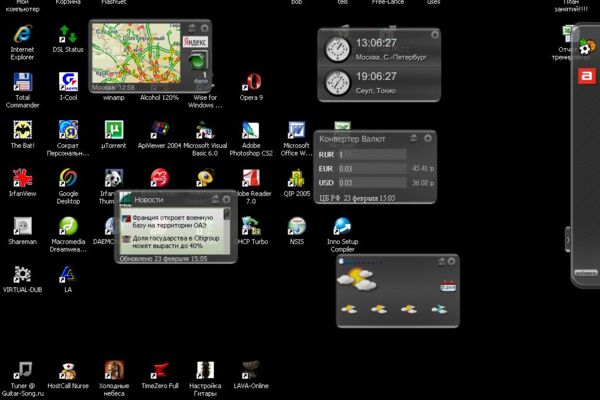Launch the HostCall Nurse icon
600x400 pixels.
[x=68, y=371]
